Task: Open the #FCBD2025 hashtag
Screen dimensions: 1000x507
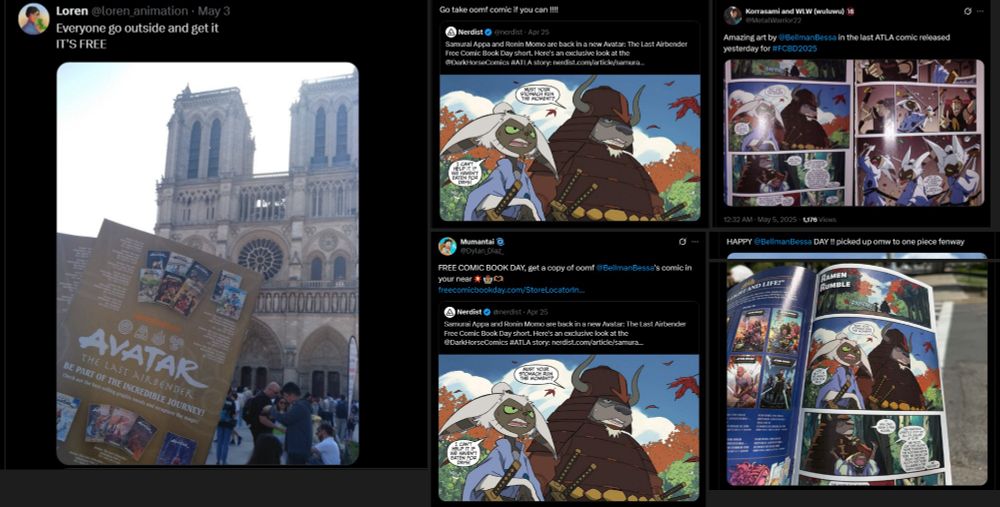Action: tap(795, 48)
